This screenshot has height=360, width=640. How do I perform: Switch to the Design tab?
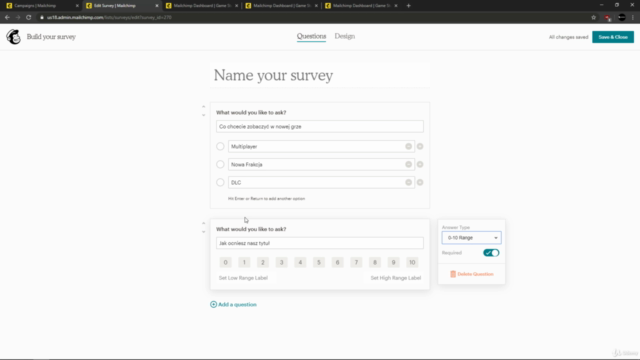pyautogui.click(x=345, y=36)
